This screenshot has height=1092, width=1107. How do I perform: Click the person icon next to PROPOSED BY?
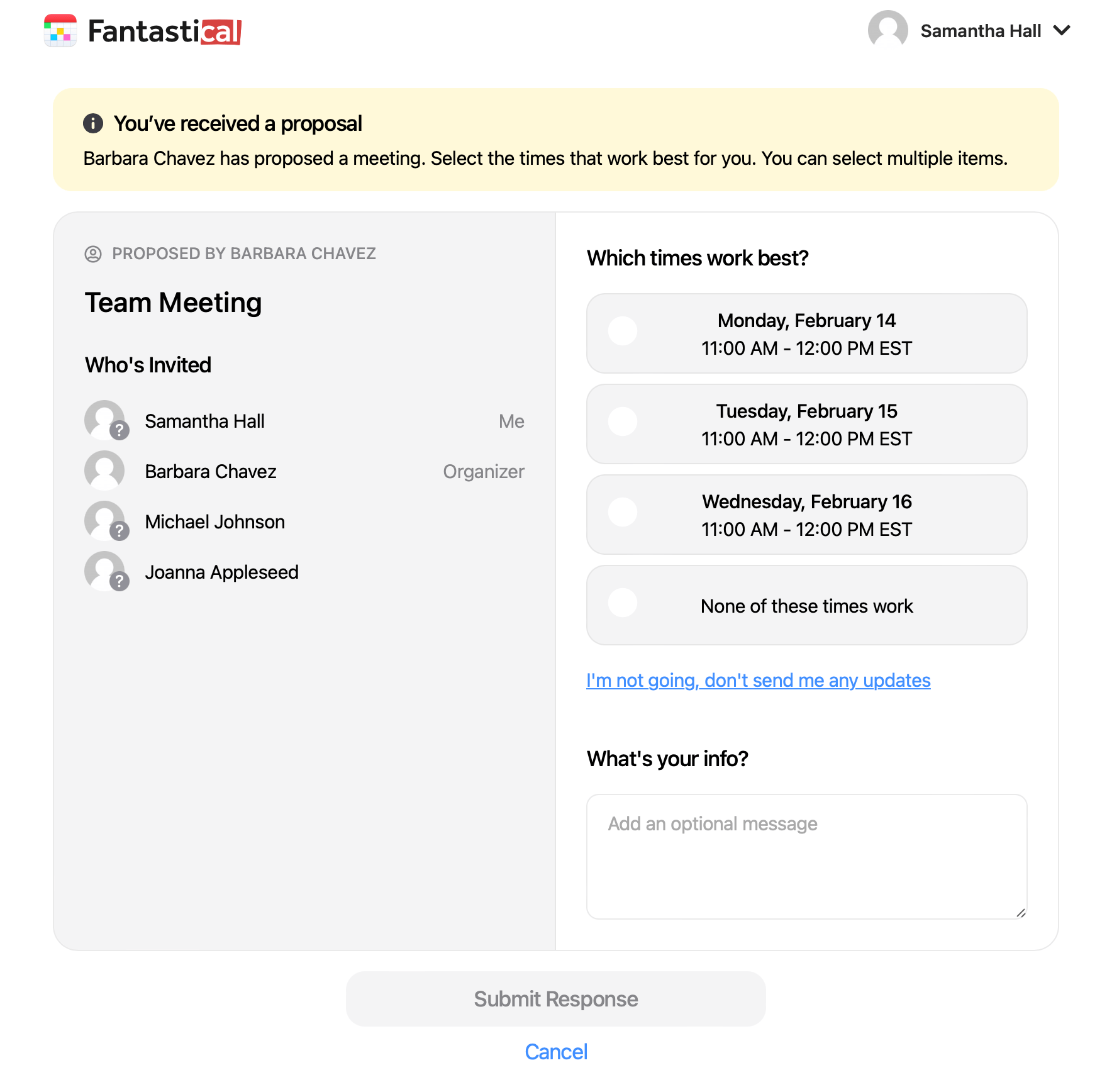tap(93, 253)
